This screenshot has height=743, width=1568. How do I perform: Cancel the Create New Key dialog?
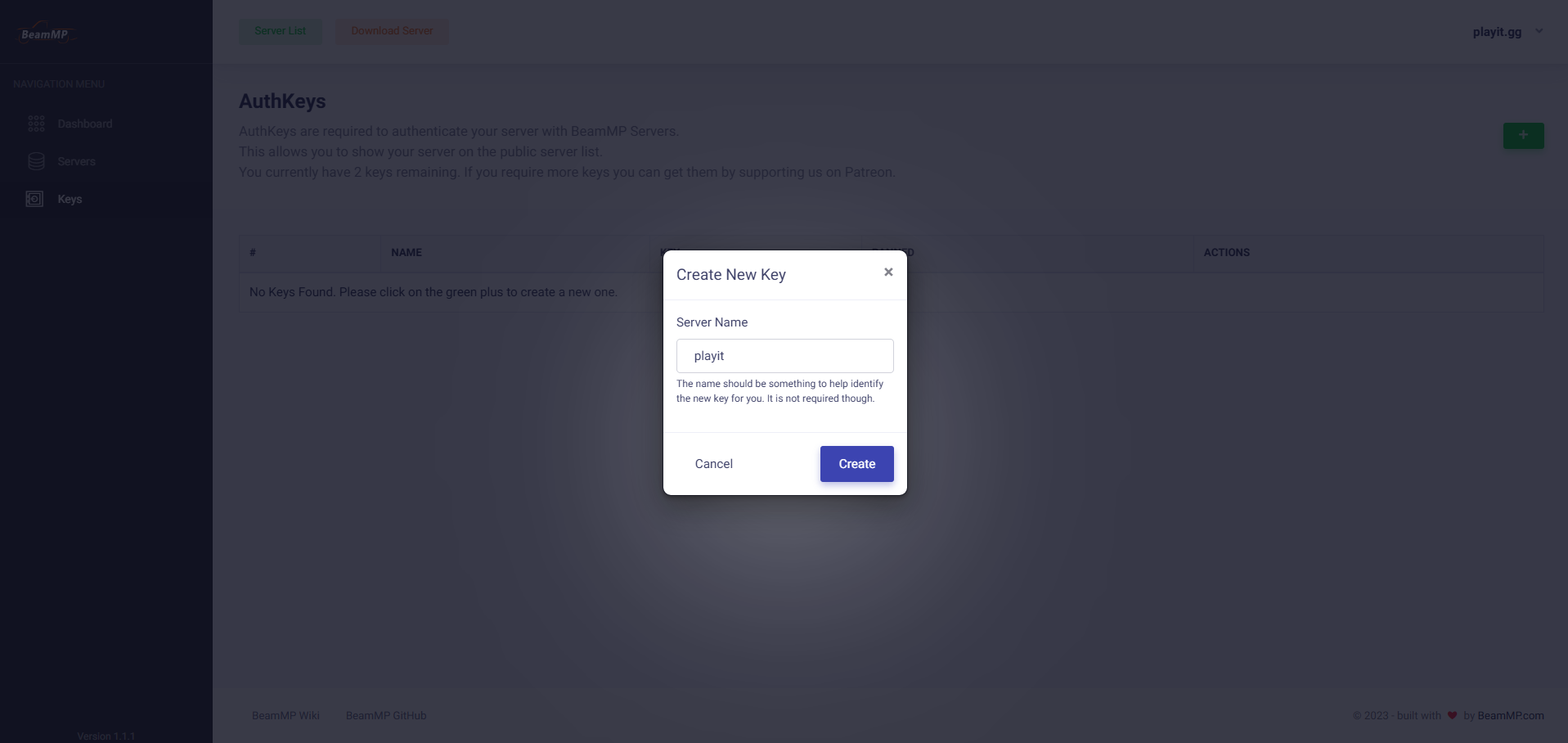[713, 463]
